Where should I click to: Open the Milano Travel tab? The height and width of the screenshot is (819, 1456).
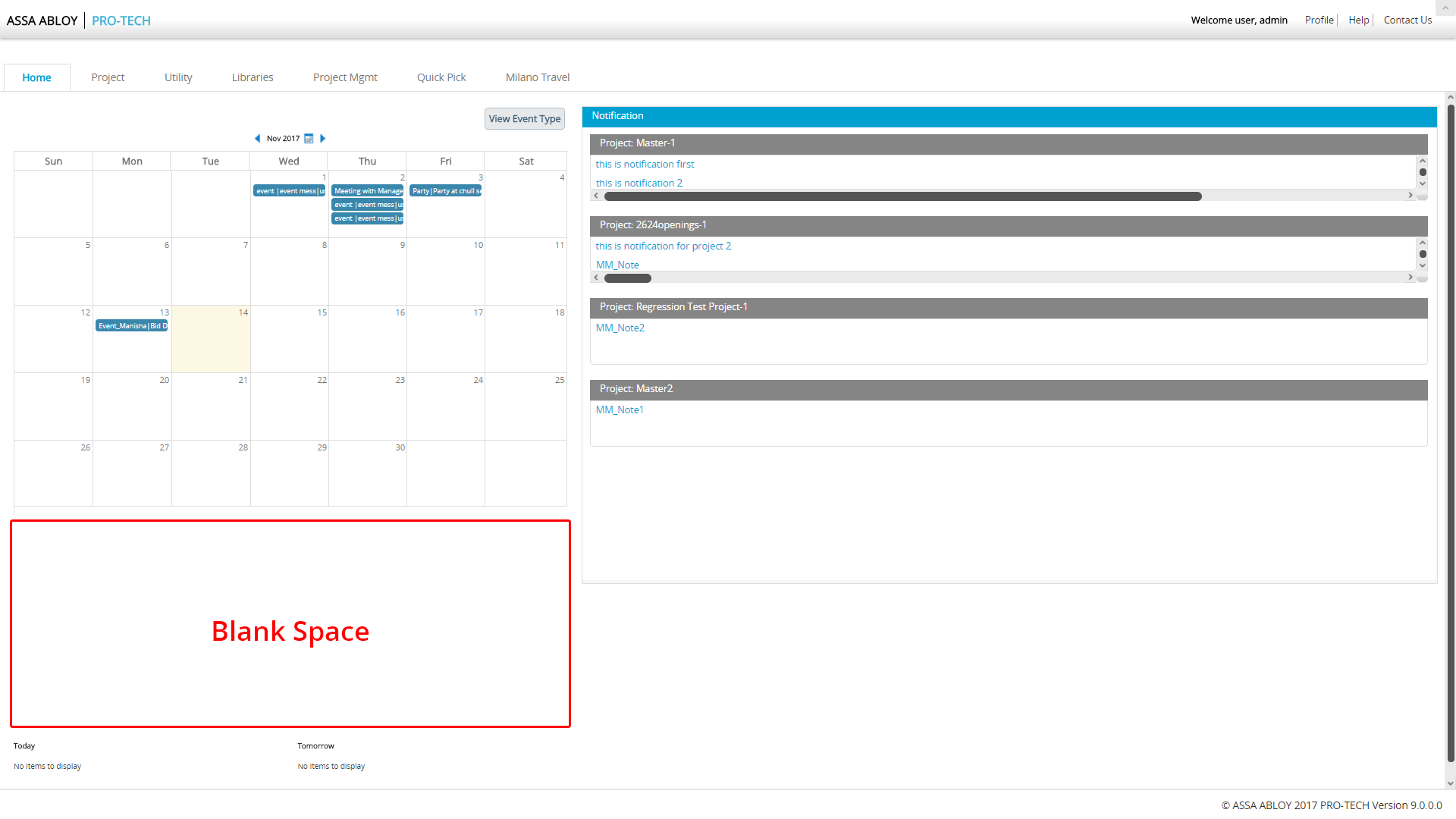(538, 77)
